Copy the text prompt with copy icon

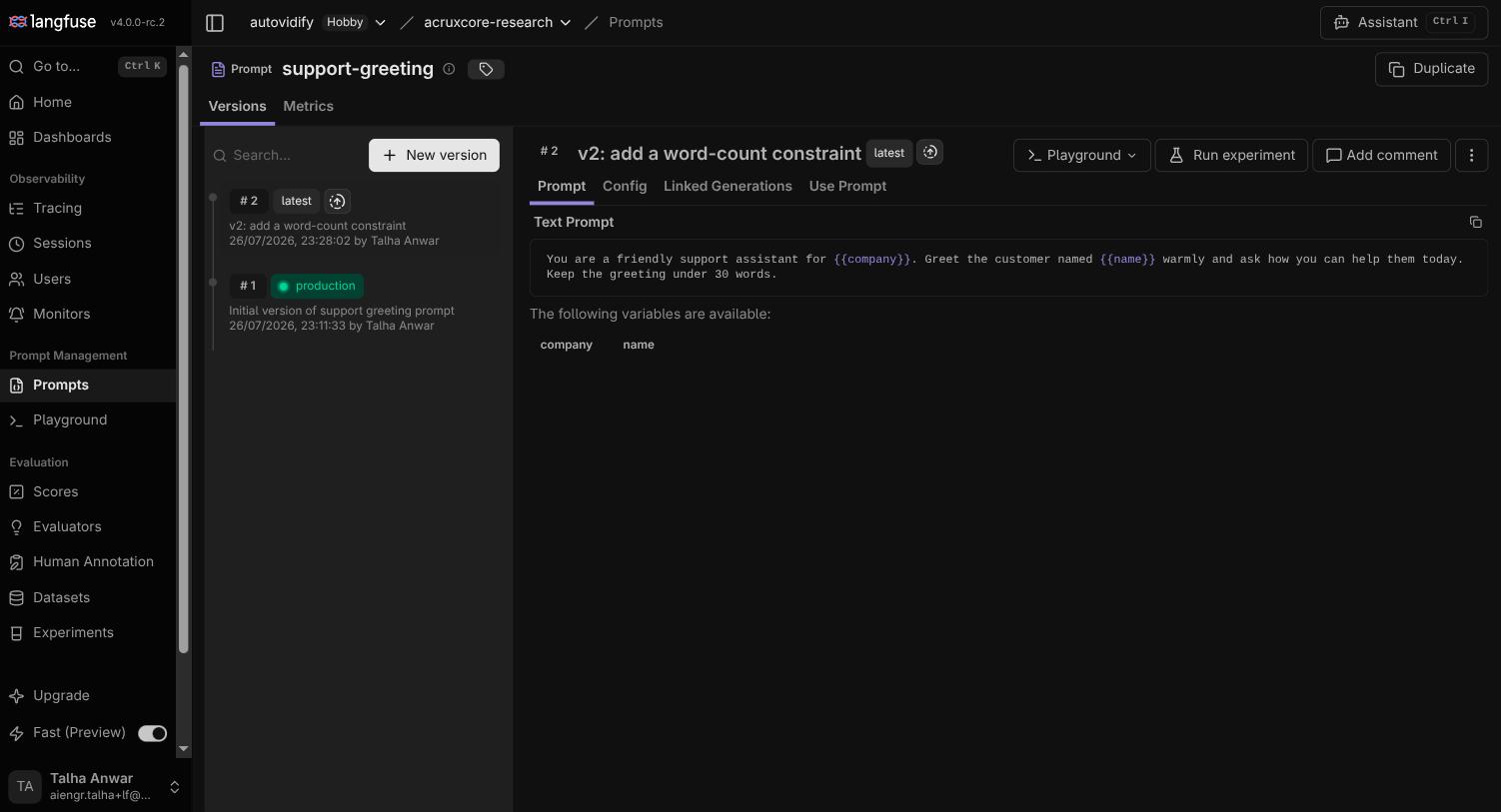pos(1475,222)
